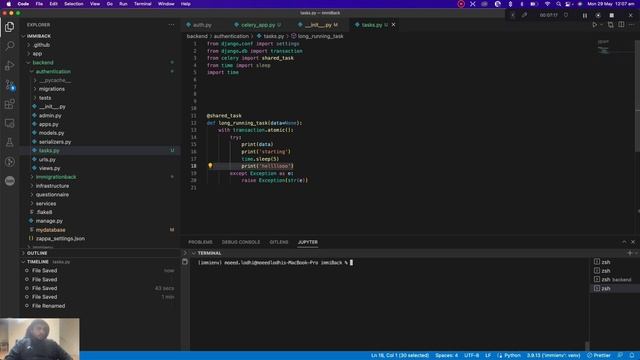
Task: Maximize the bottom panel size
Action: (624, 242)
